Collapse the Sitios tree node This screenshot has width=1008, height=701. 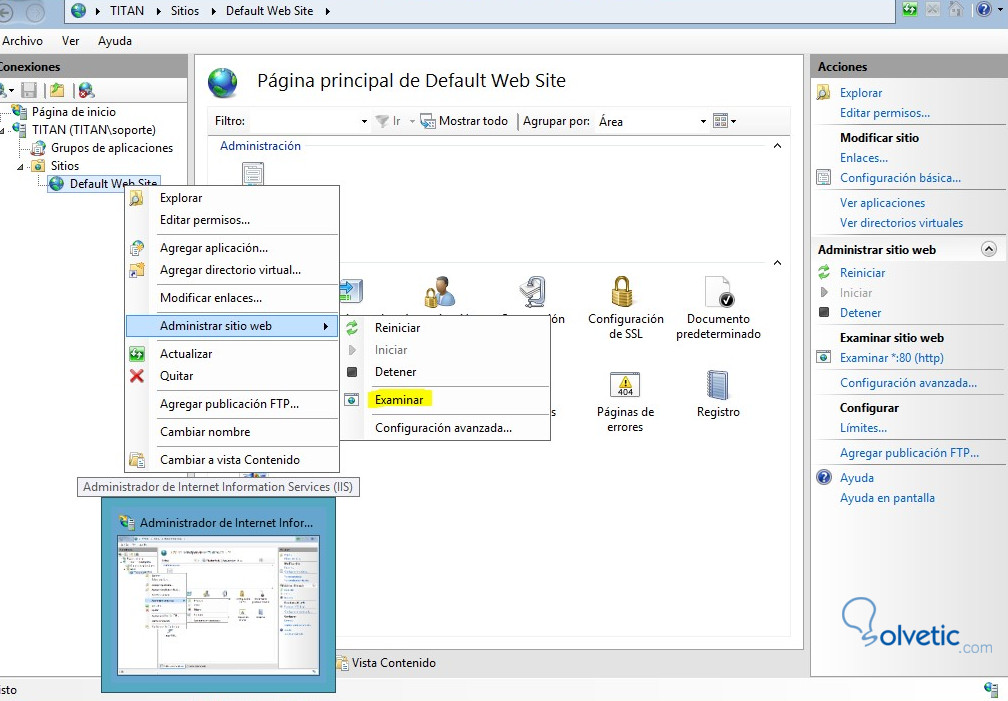[21, 166]
